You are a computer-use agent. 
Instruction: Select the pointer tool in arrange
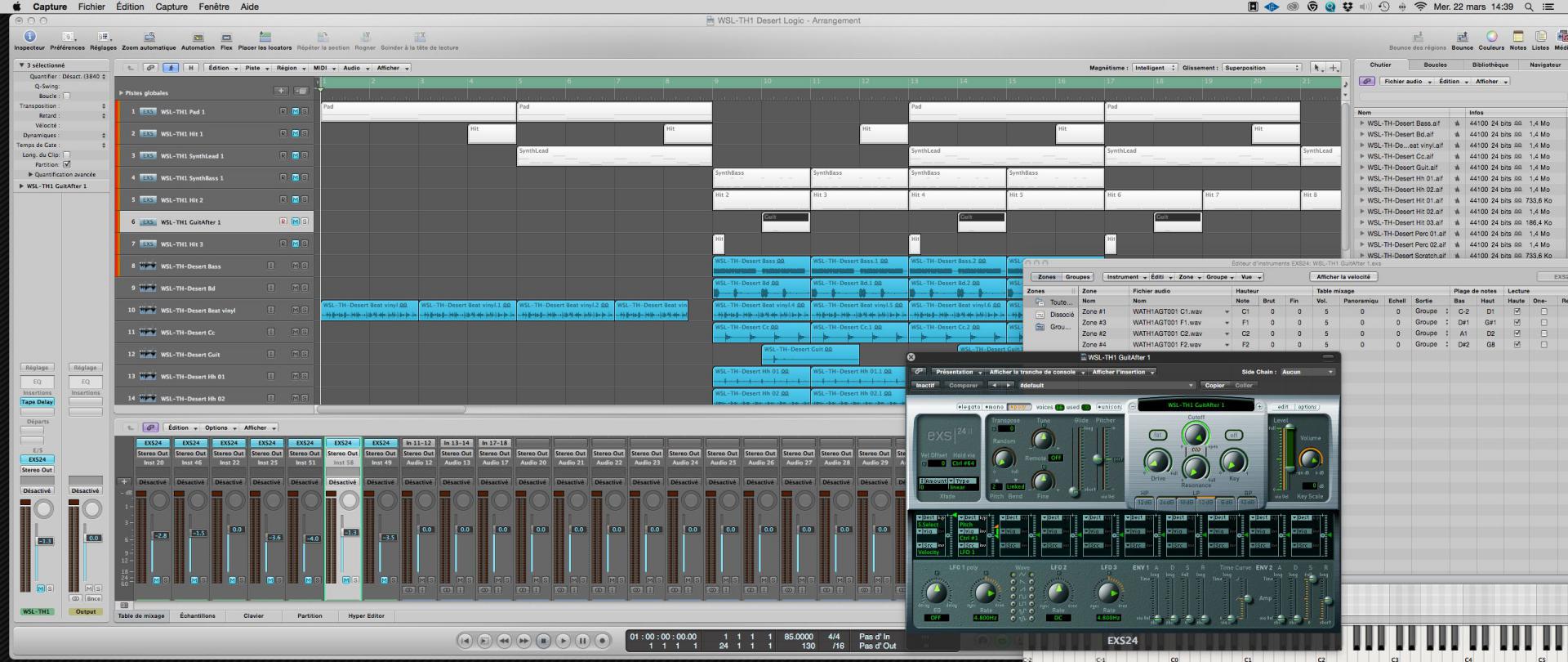pyautogui.click(x=1316, y=68)
